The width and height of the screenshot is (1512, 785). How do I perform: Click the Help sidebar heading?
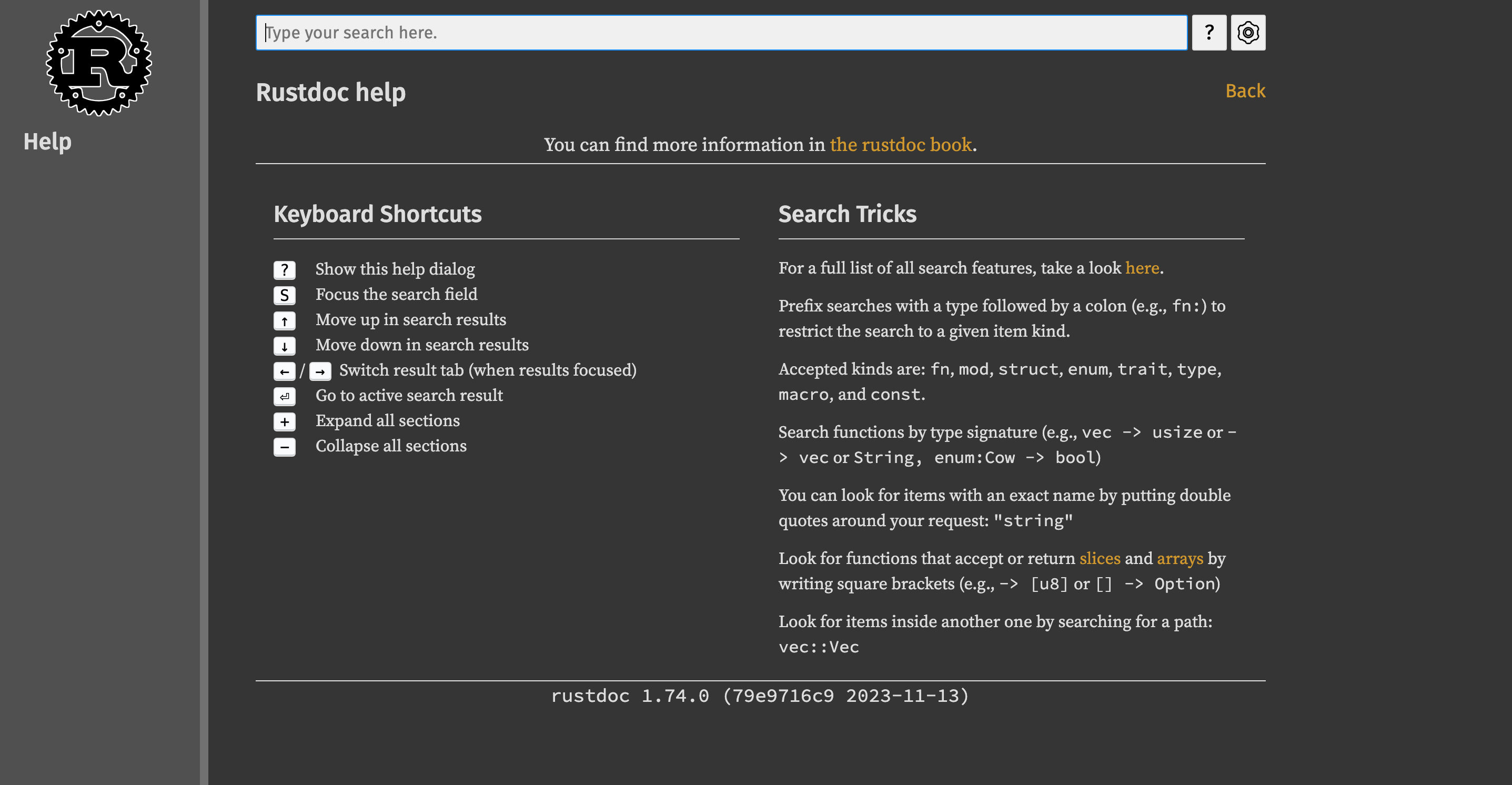click(x=47, y=142)
